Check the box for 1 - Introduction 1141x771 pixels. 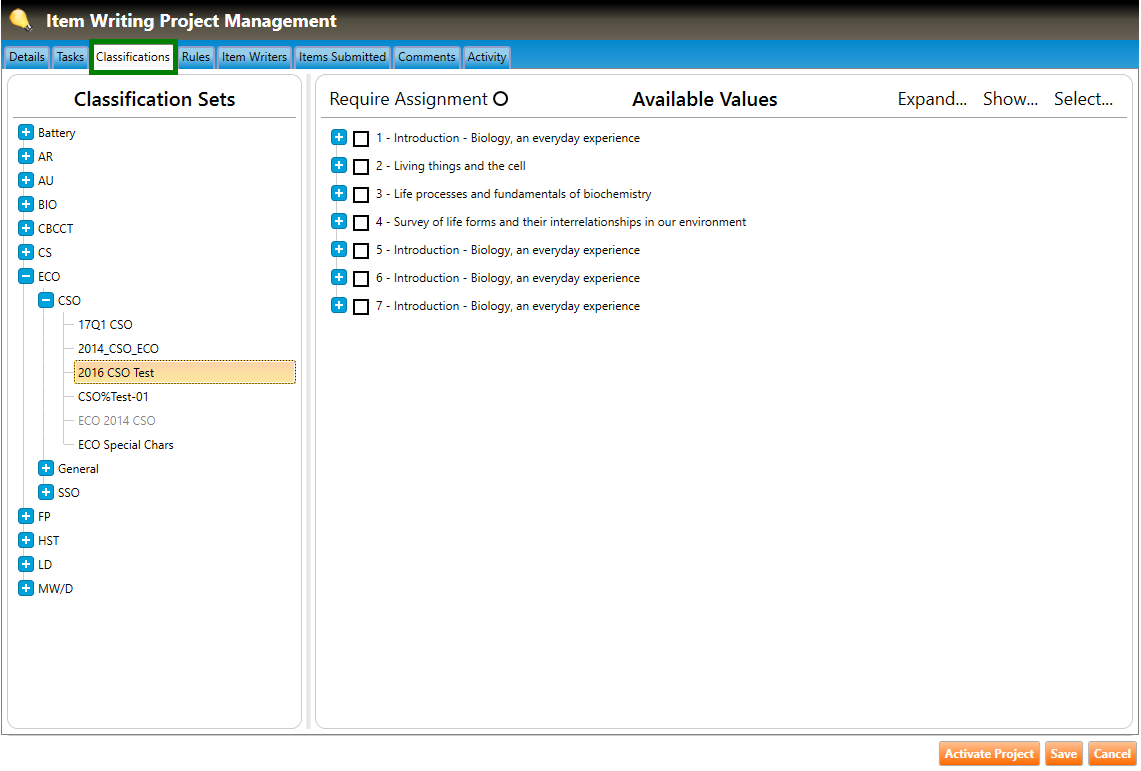(361, 139)
